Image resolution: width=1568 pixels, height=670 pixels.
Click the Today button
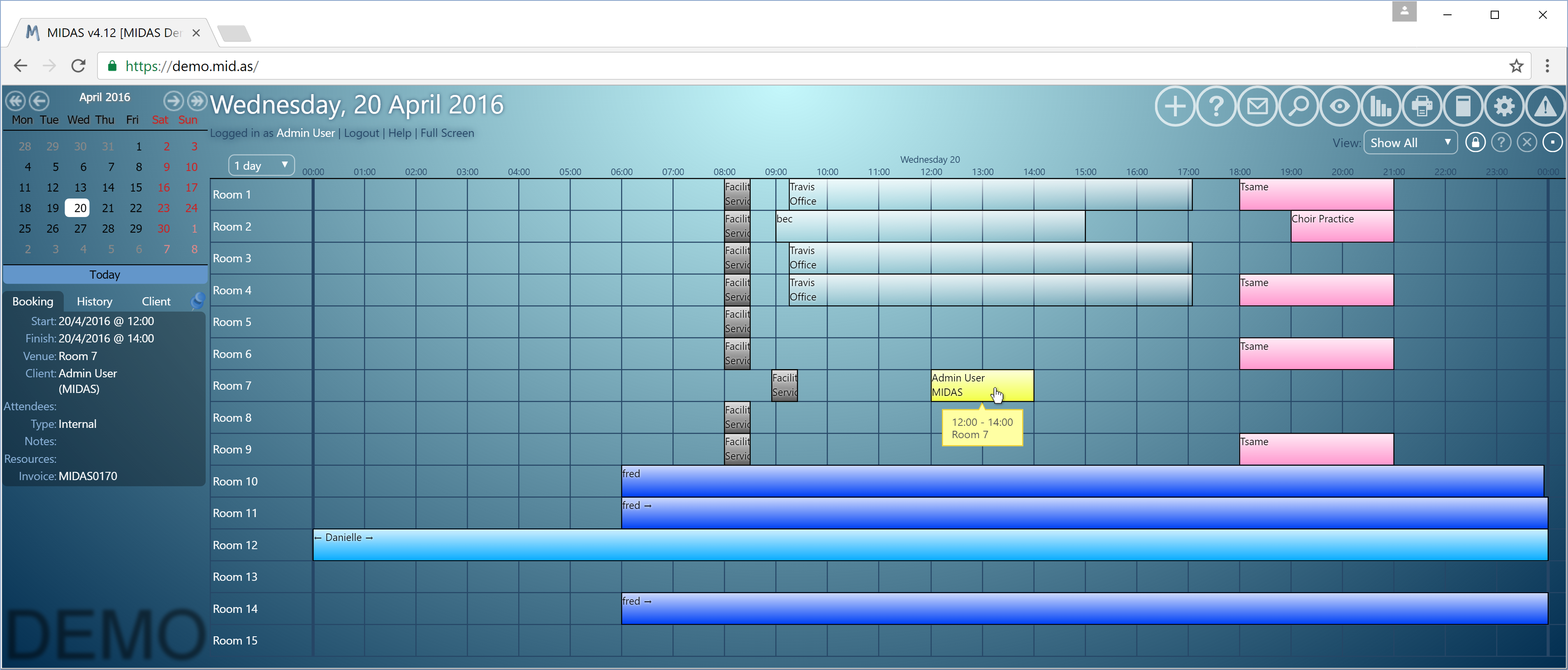pyautogui.click(x=105, y=275)
